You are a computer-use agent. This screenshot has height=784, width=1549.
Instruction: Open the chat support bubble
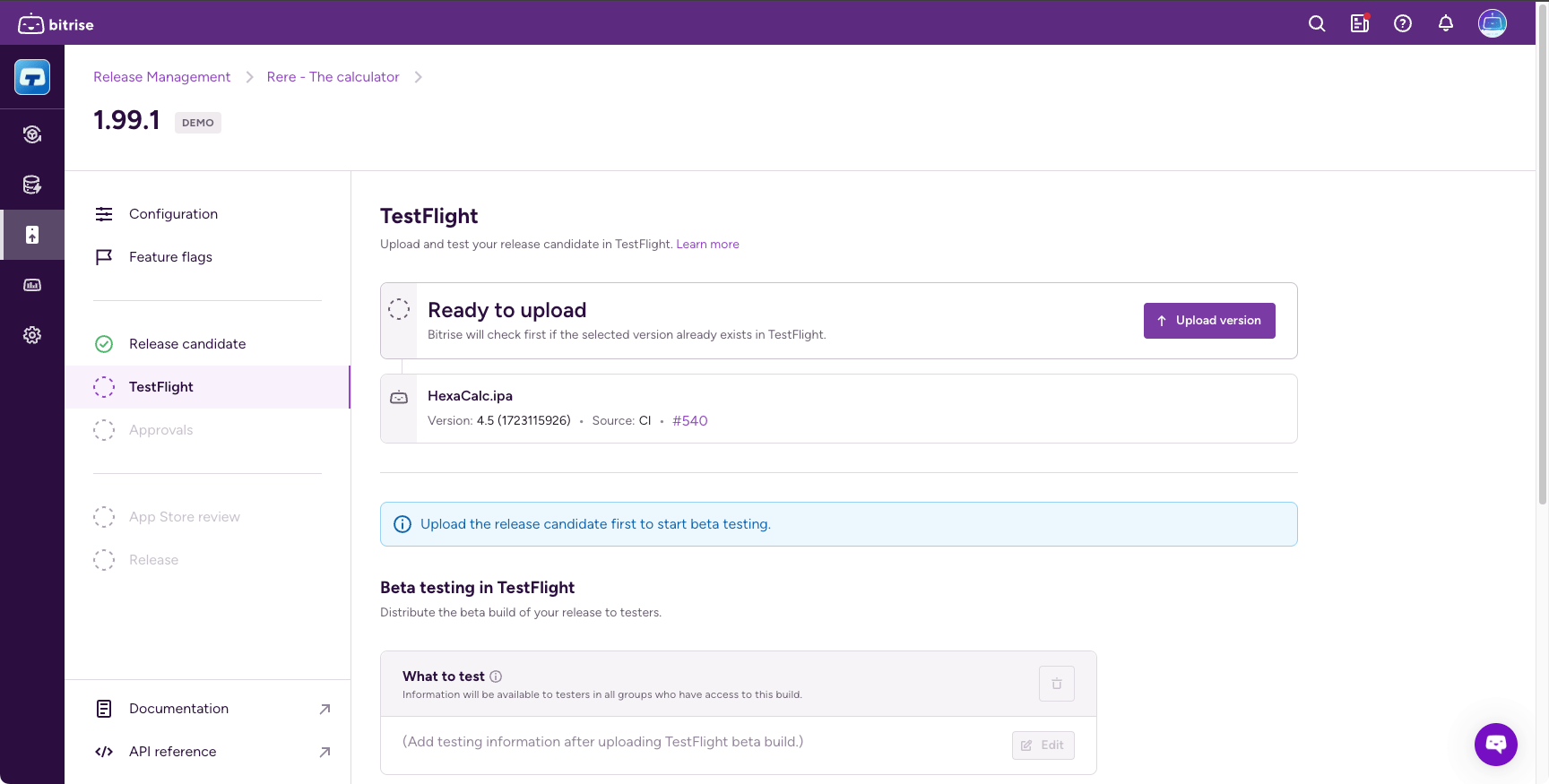[1496, 745]
